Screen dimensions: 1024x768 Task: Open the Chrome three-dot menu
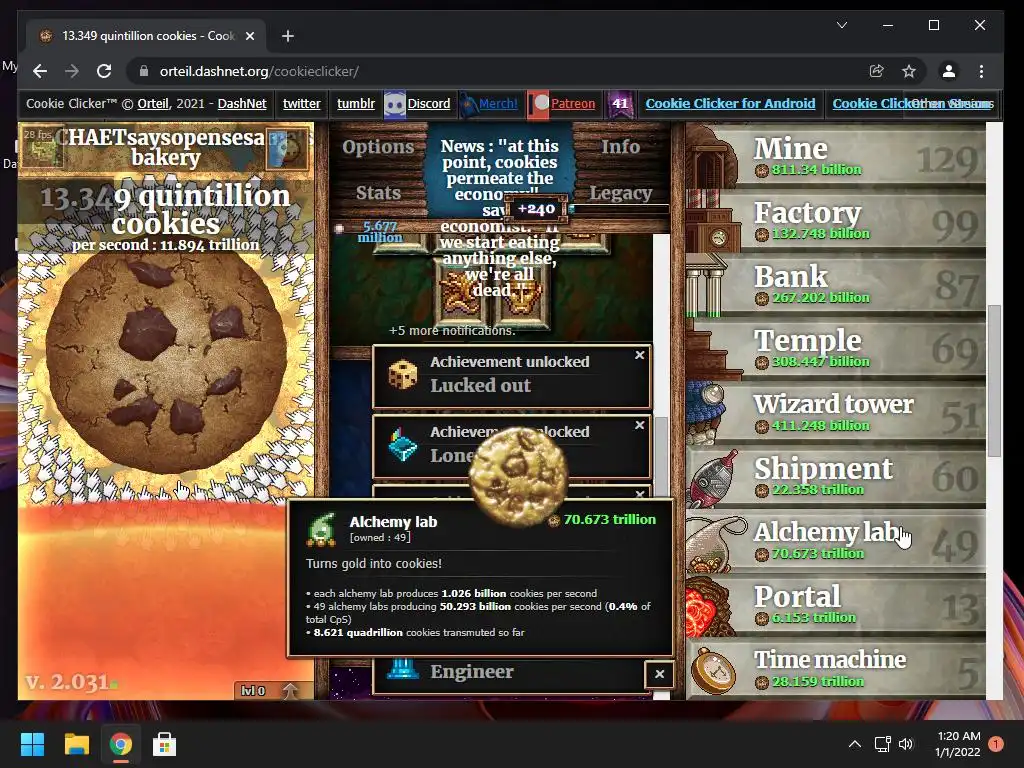coord(981,71)
